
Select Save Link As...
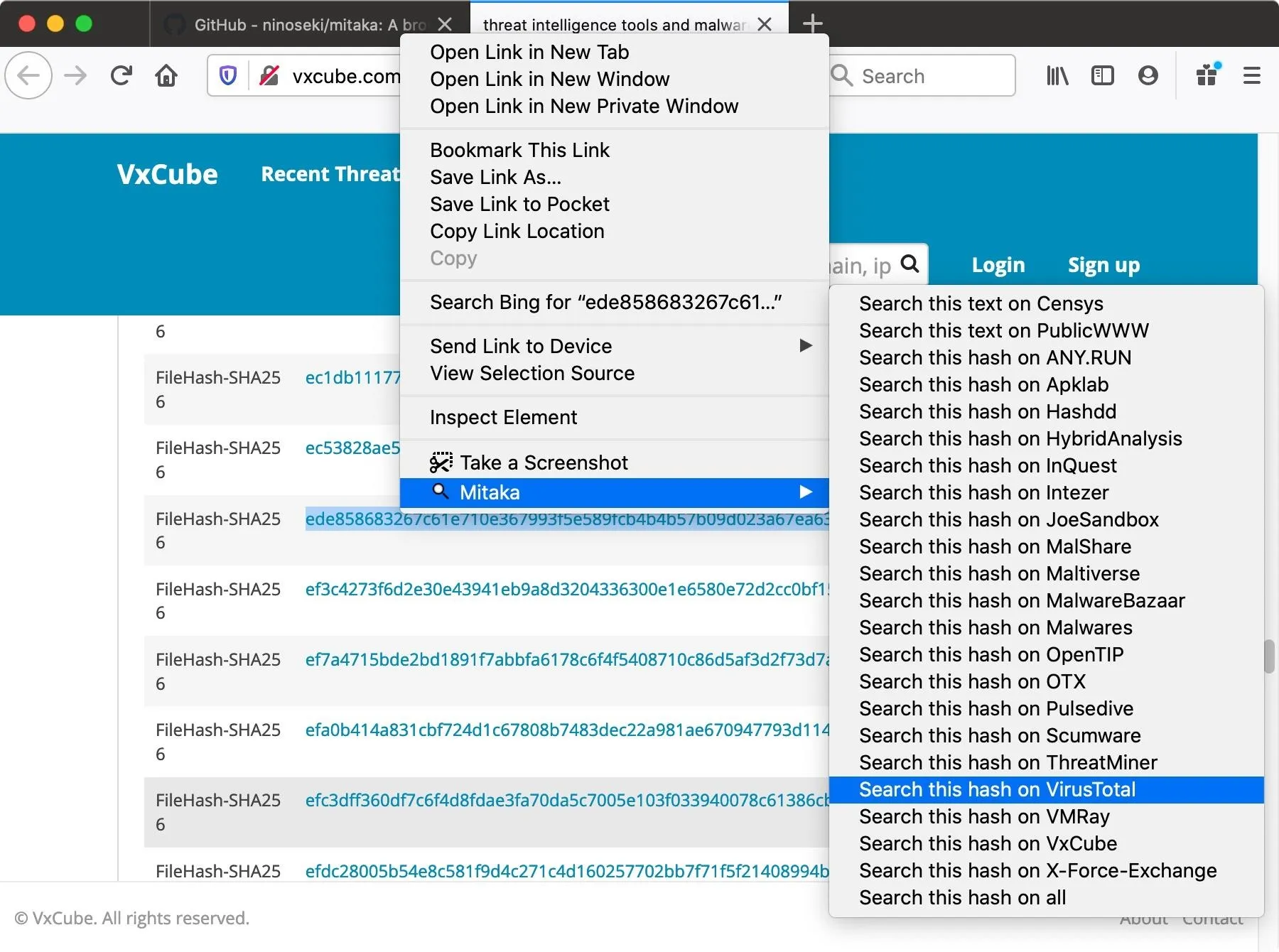(x=495, y=177)
